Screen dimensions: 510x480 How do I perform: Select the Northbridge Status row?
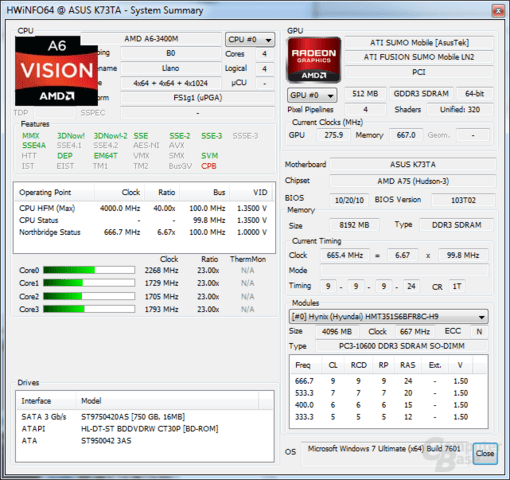coord(143,232)
